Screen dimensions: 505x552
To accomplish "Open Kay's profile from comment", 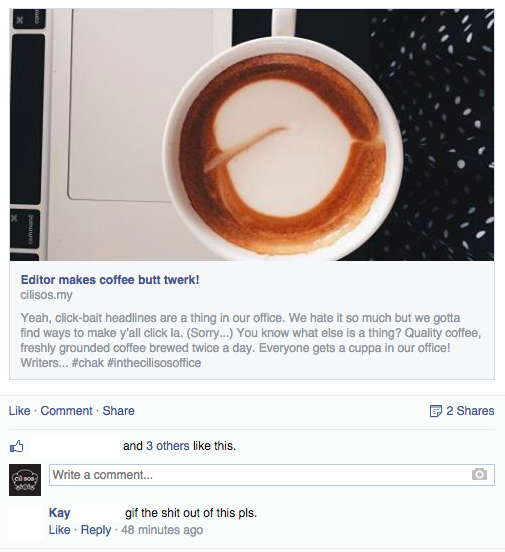I will click(x=60, y=513).
